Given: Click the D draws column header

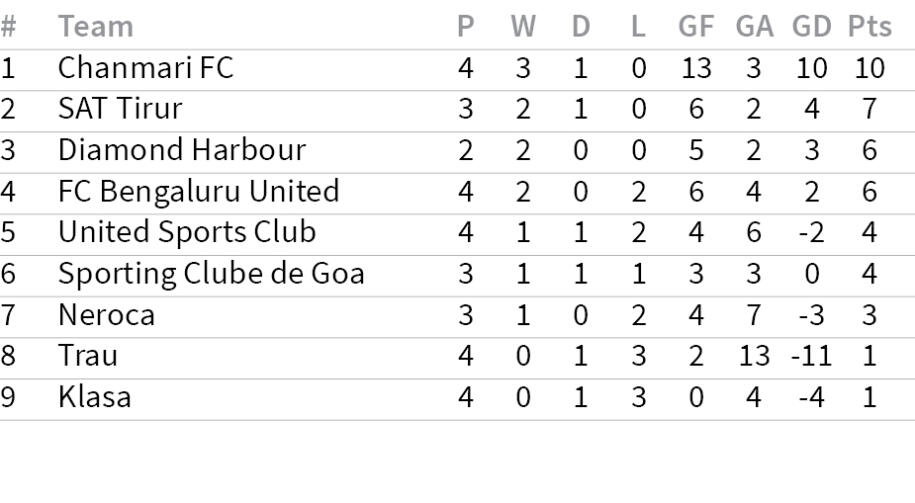Looking at the screenshot, I should pos(581,26).
